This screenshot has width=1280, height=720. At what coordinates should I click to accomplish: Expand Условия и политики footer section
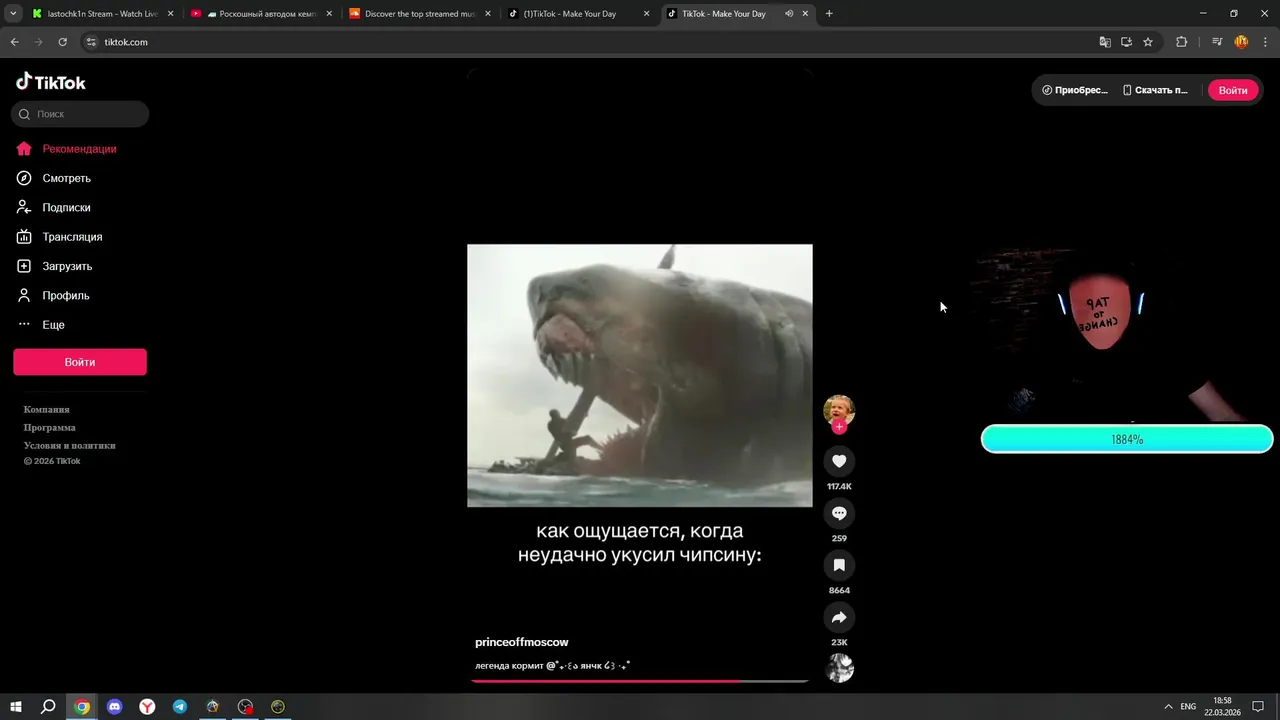pos(70,445)
